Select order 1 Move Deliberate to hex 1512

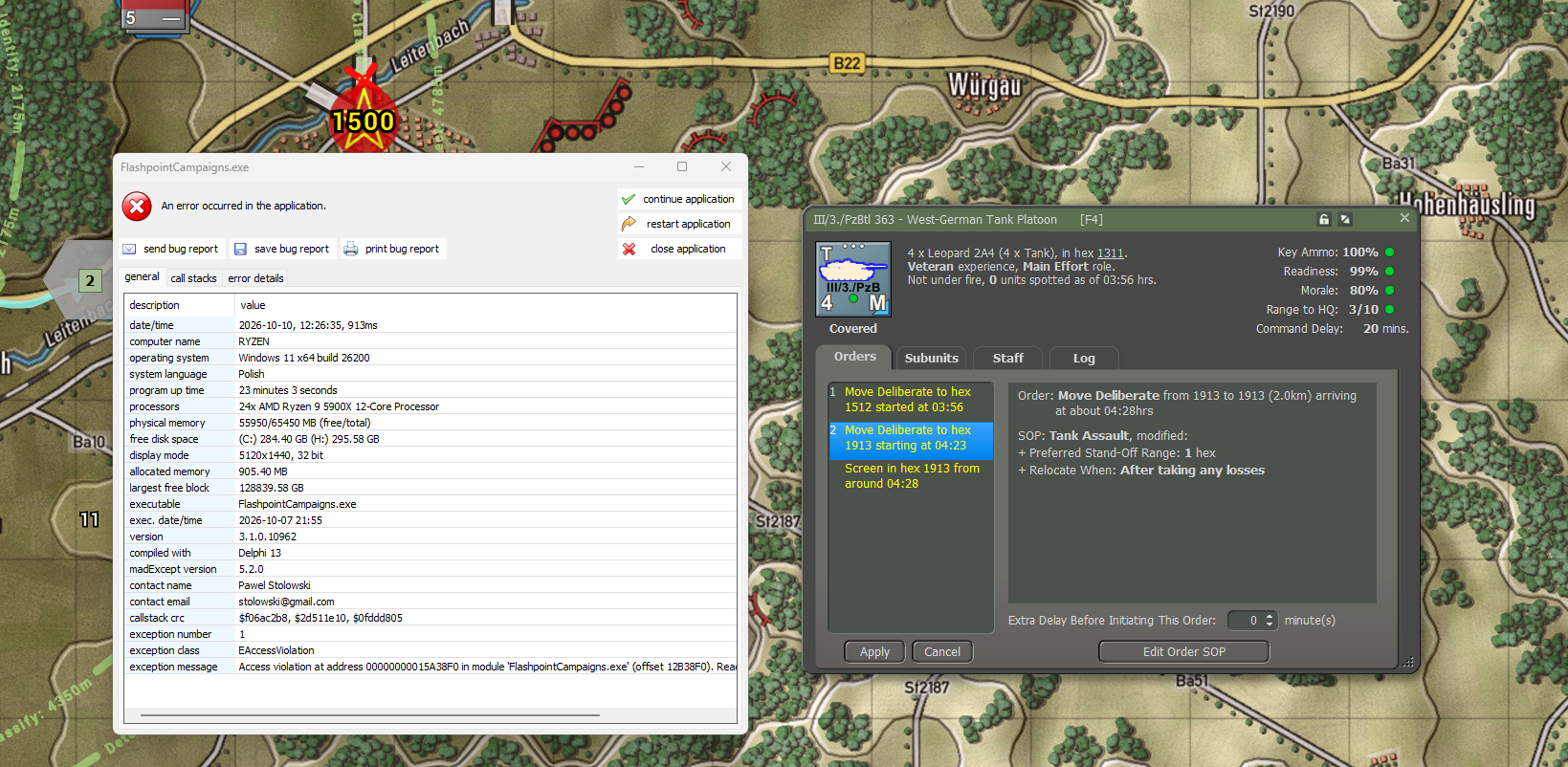tap(911, 400)
